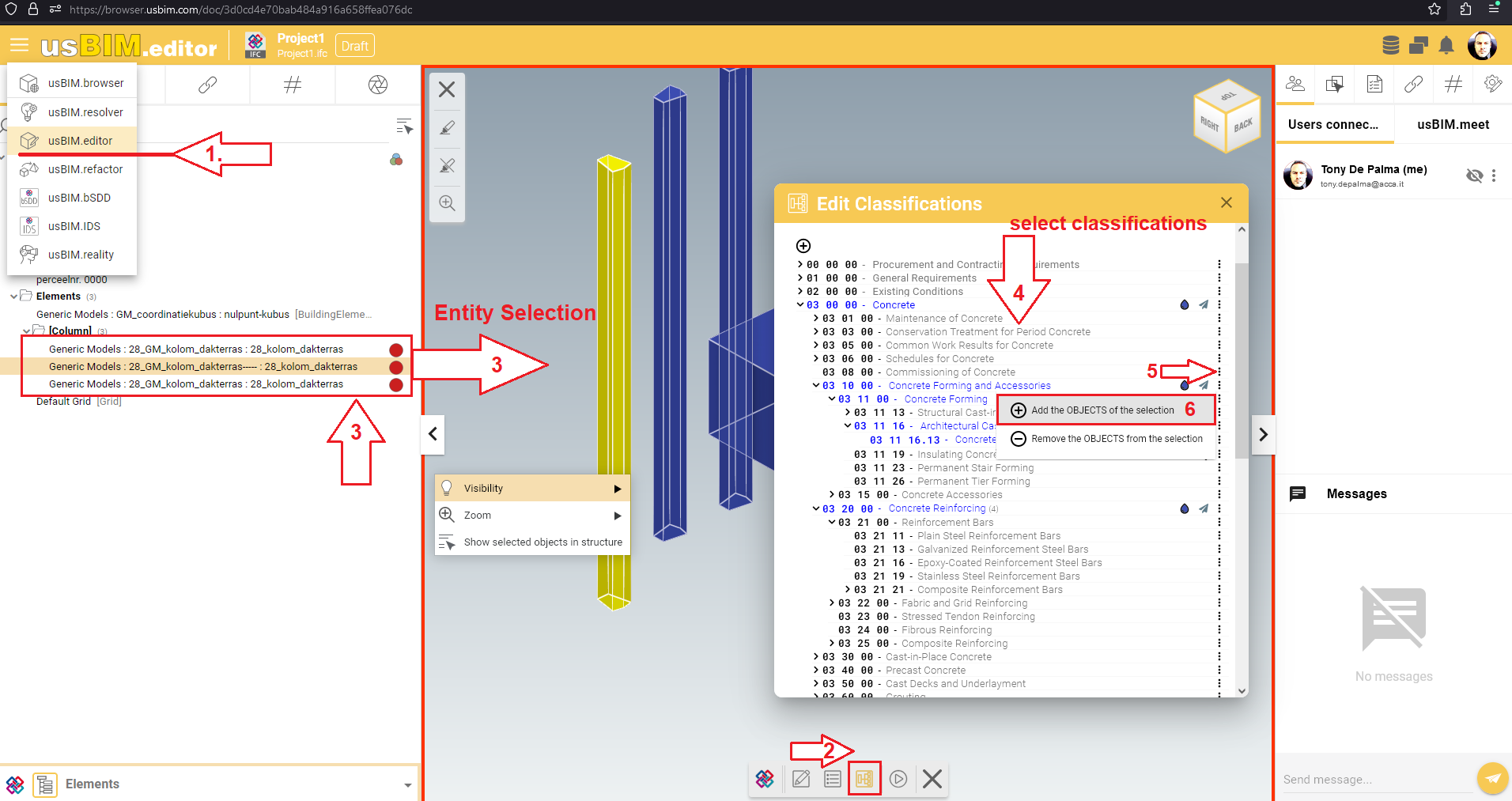Launch usBIM.bSDD from the menu
This screenshot has height=801, width=1512.
click(72, 198)
